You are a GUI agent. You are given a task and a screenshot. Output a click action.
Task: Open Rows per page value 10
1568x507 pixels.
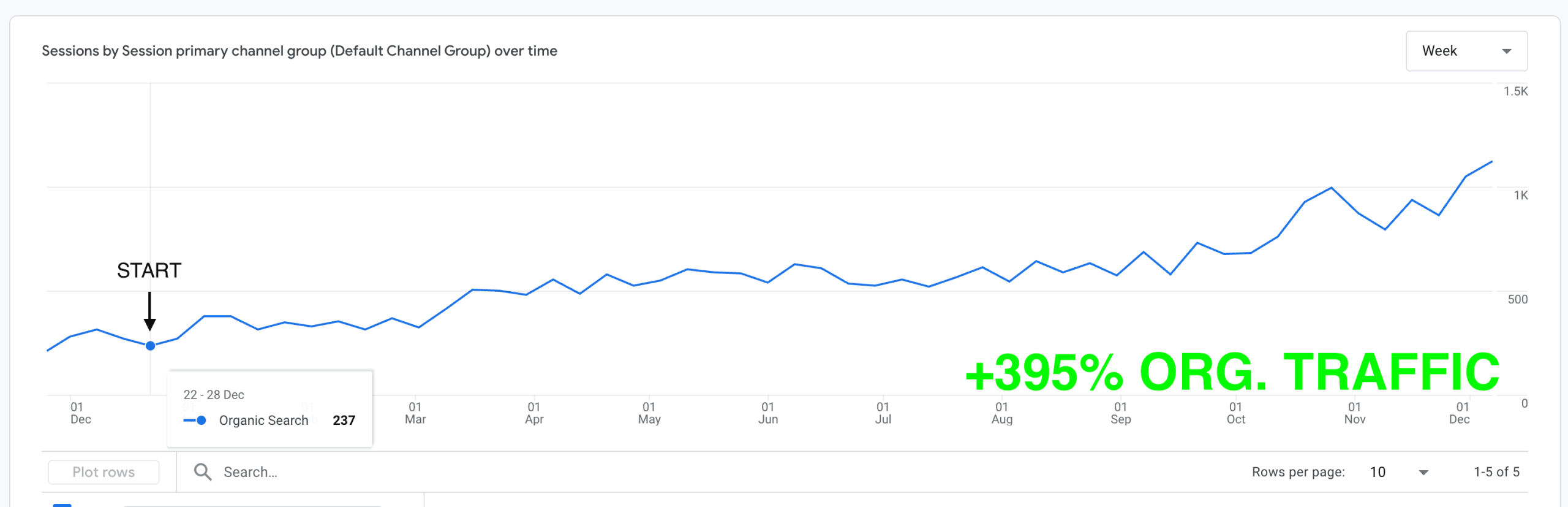pyautogui.click(x=1378, y=471)
